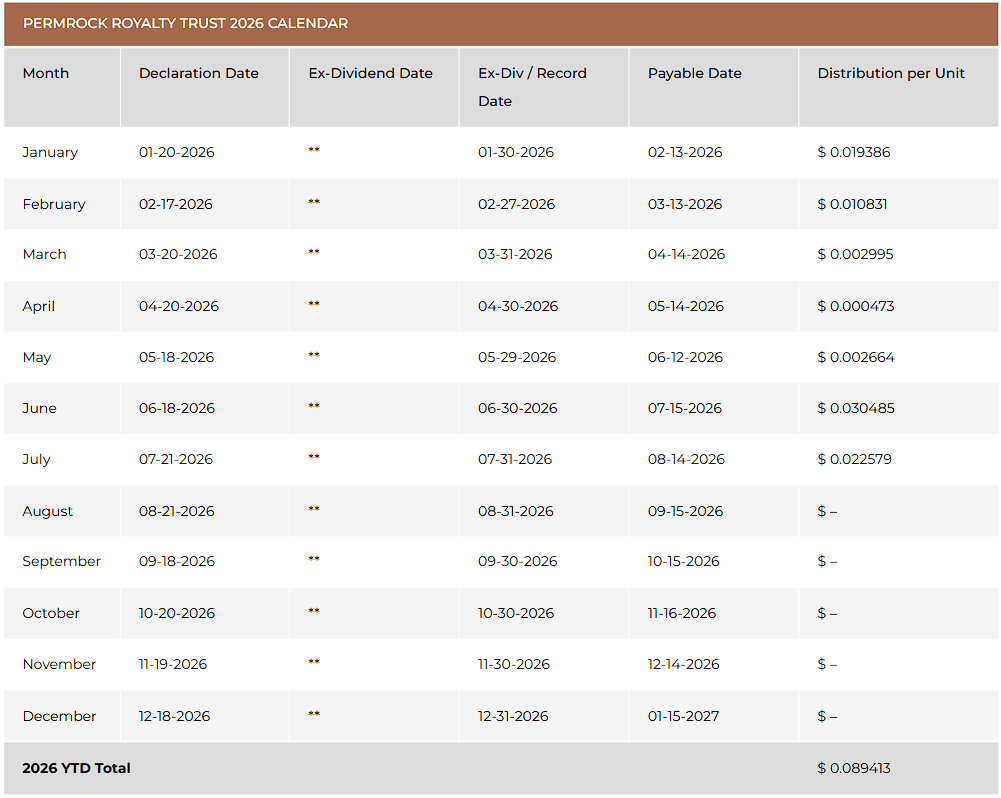The height and width of the screenshot is (798, 1001).
Task: Click declaration date 03-20-2026
Action: 178,254
